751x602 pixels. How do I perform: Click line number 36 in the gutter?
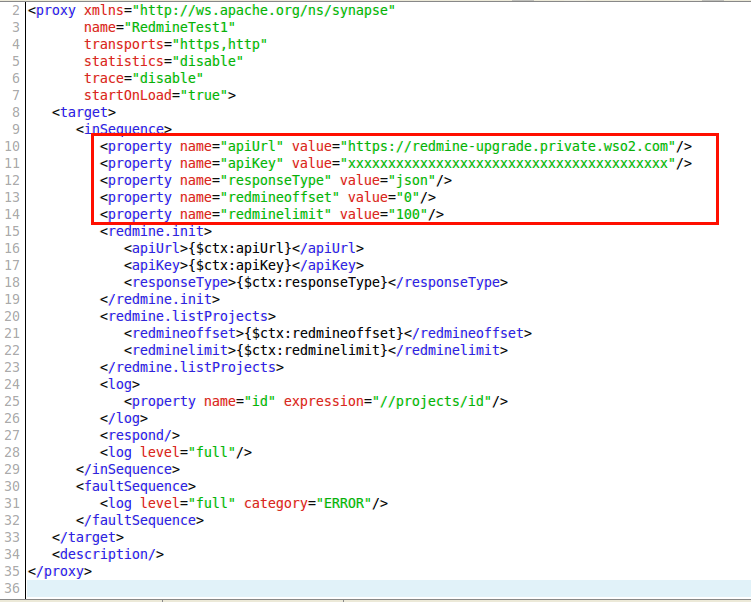(x=12, y=588)
